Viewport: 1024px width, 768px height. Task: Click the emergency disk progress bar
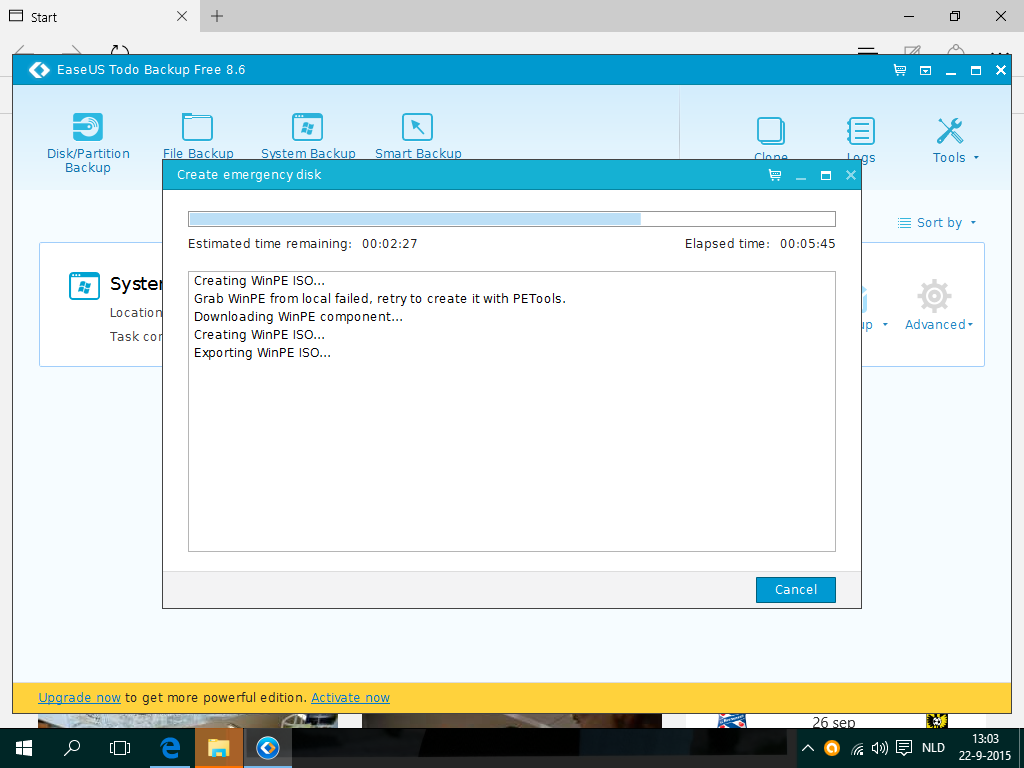click(511, 219)
